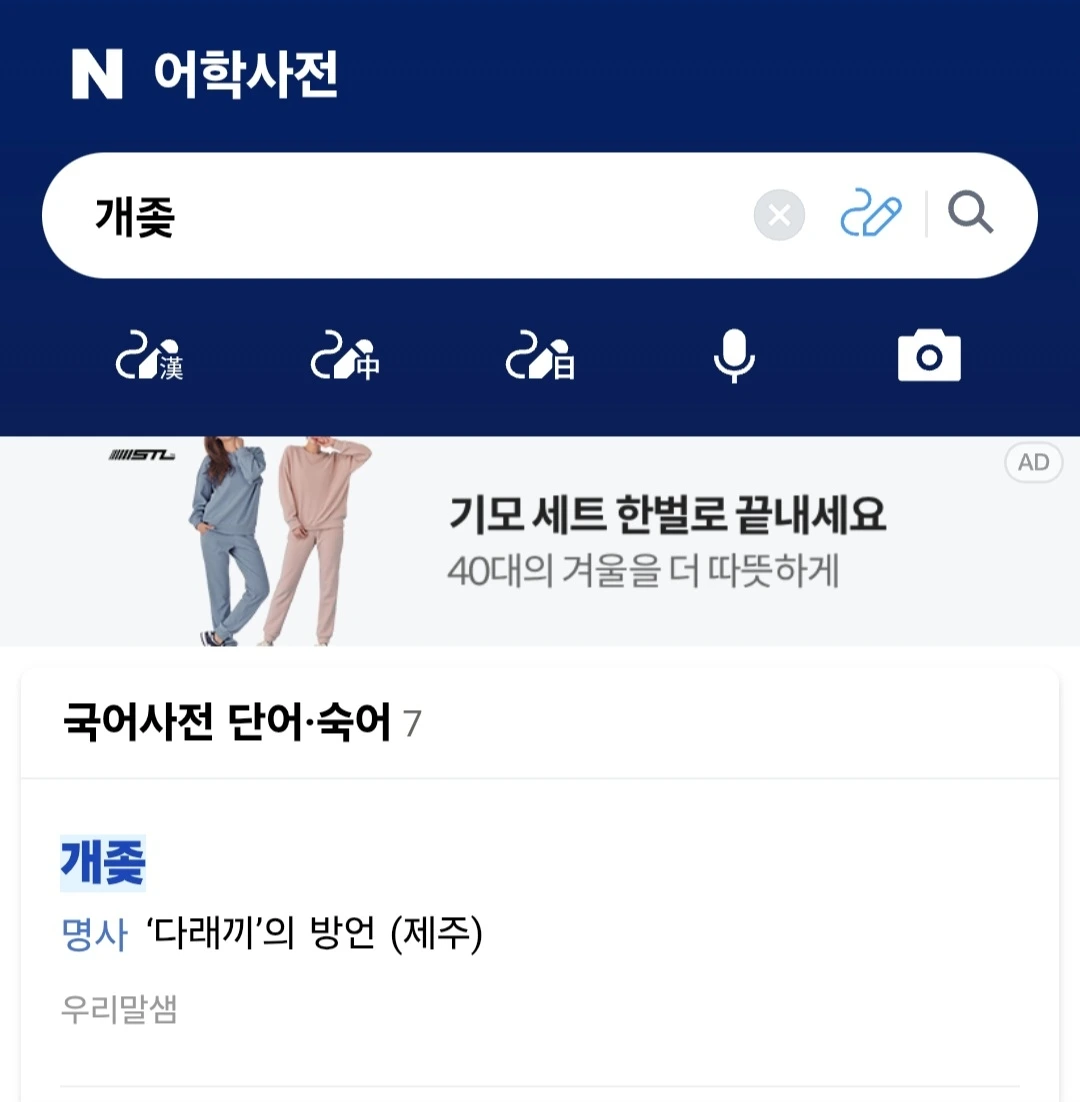Open camera search icon

pos(930,356)
